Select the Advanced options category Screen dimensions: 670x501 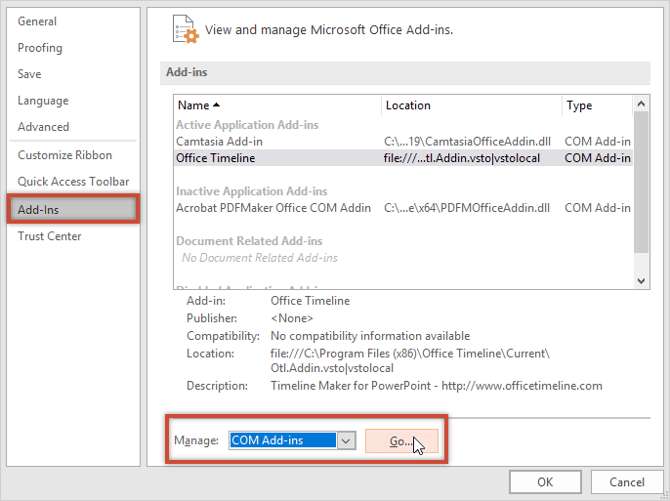click(43, 127)
